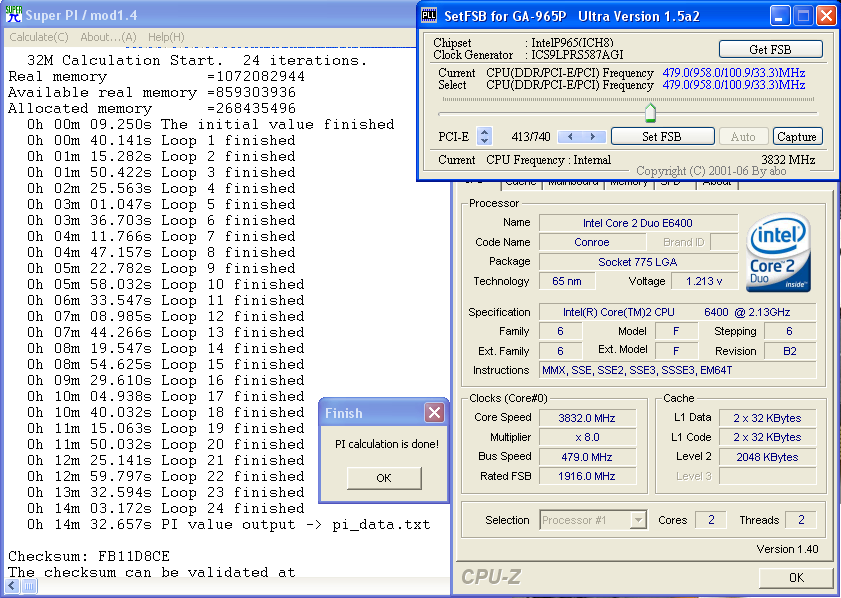
Task: Click the Super PI horizontal scrollbar thumb
Action: pyautogui.click(x=29, y=586)
